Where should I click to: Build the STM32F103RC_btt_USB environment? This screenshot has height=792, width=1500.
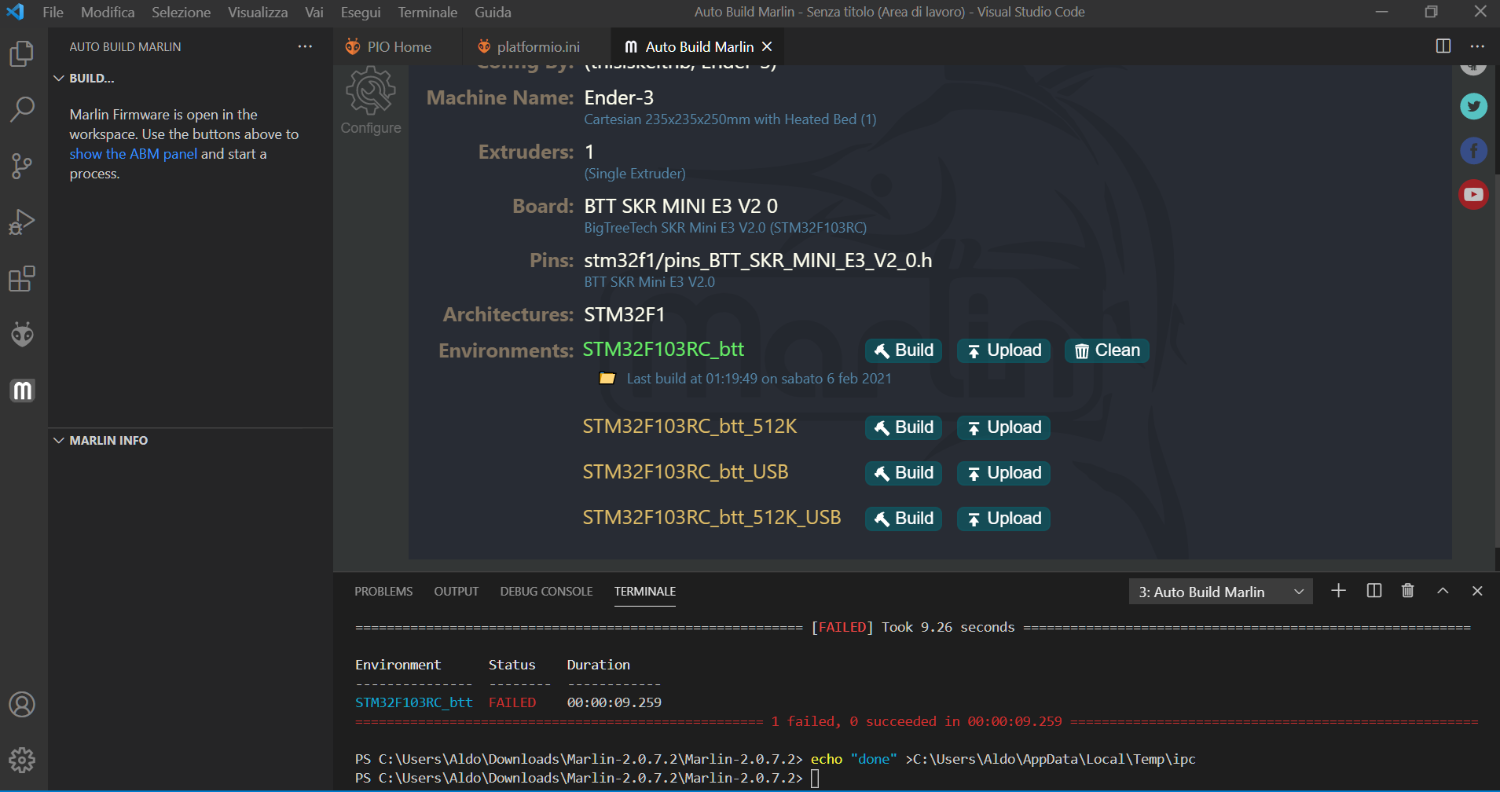point(903,473)
